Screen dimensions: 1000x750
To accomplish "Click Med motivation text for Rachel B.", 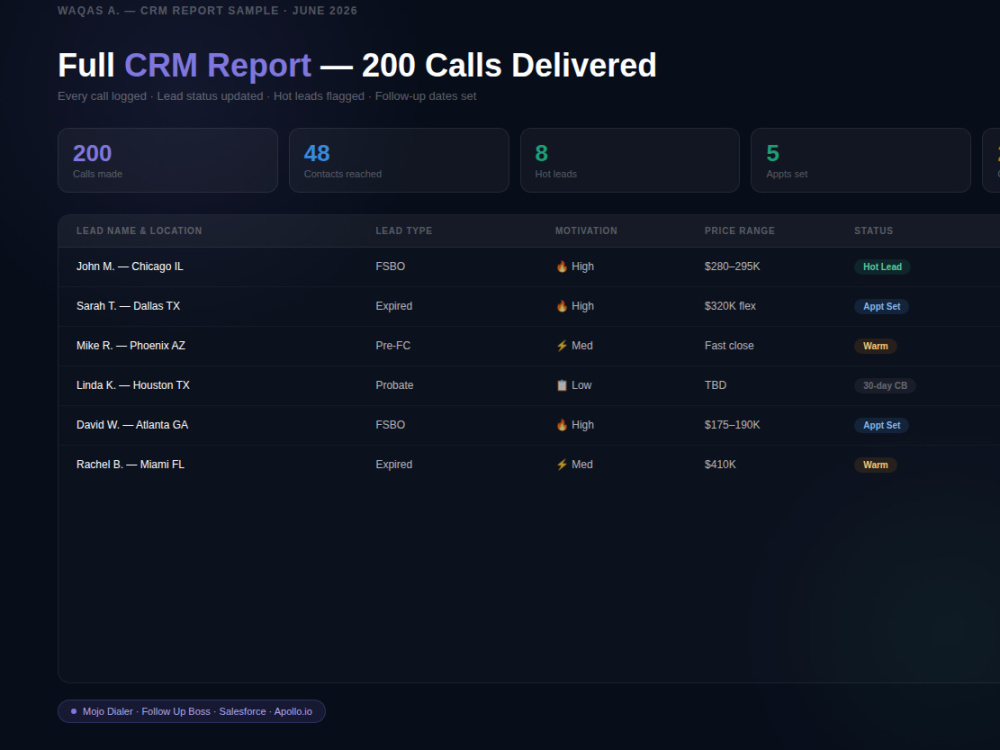I will (x=582, y=464).
